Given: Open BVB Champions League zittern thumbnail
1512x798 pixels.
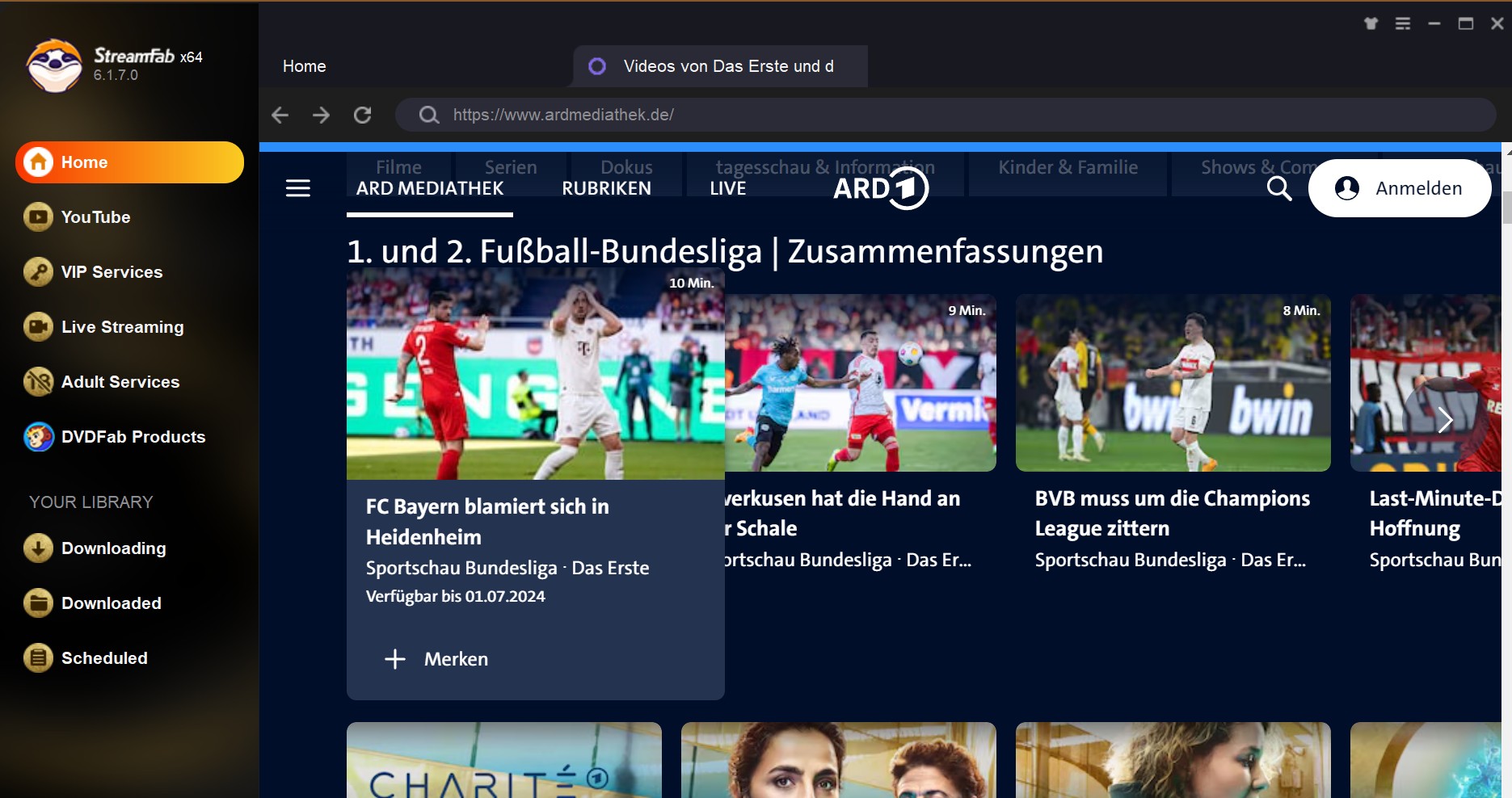Looking at the screenshot, I should pos(1173,383).
